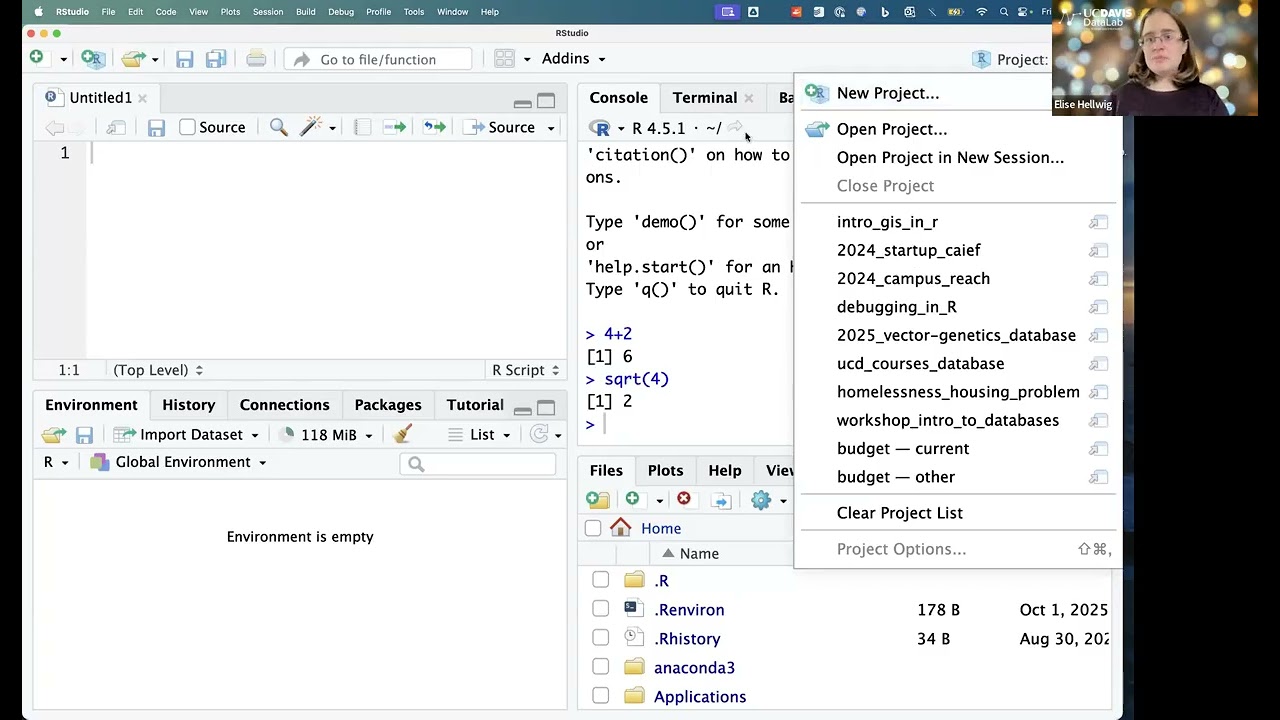Toggle the select-all files checkbox
Screen dimensions: 1280x720
(593, 528)
